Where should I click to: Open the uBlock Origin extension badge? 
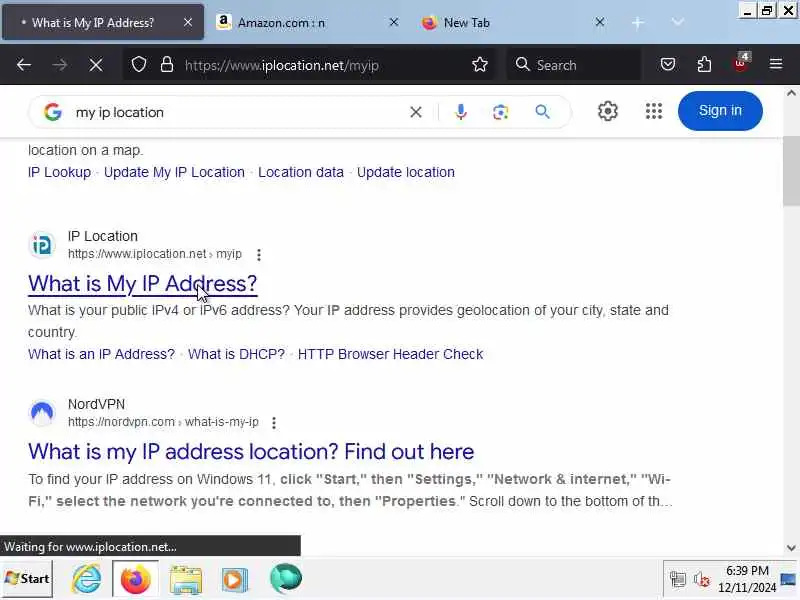coord(741,63)
